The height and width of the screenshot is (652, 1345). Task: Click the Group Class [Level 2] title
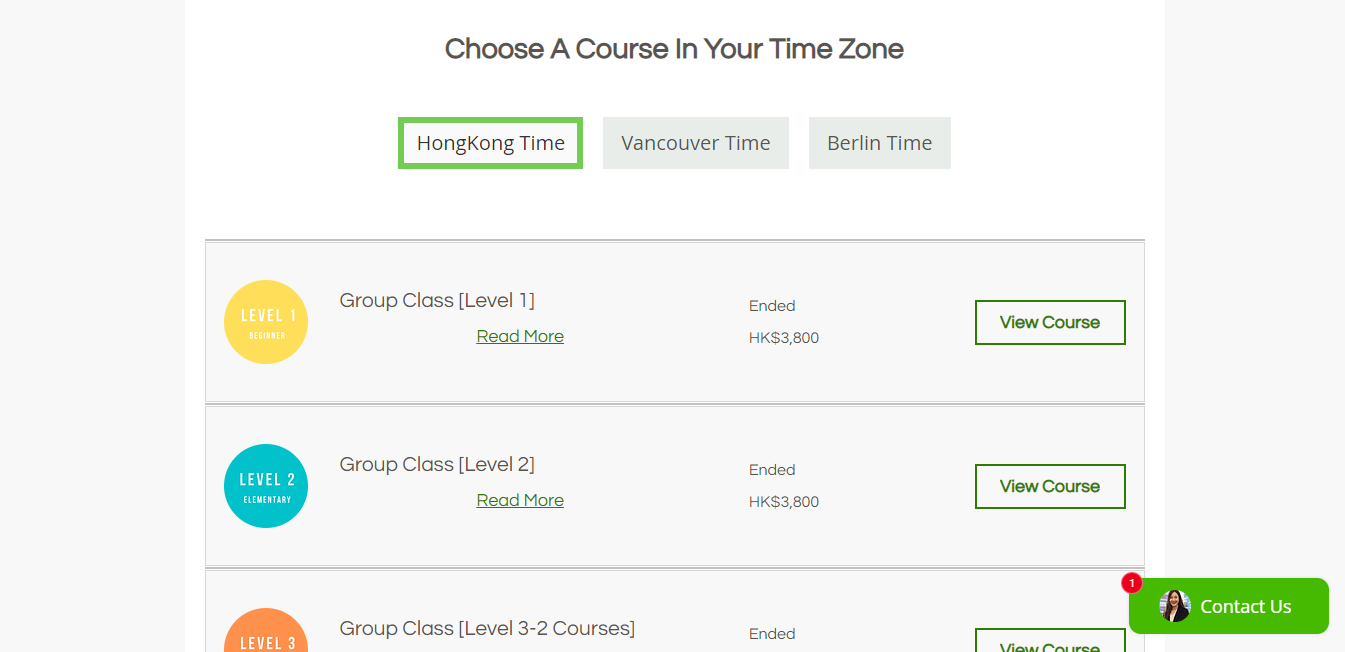click(x=437, y=464)
